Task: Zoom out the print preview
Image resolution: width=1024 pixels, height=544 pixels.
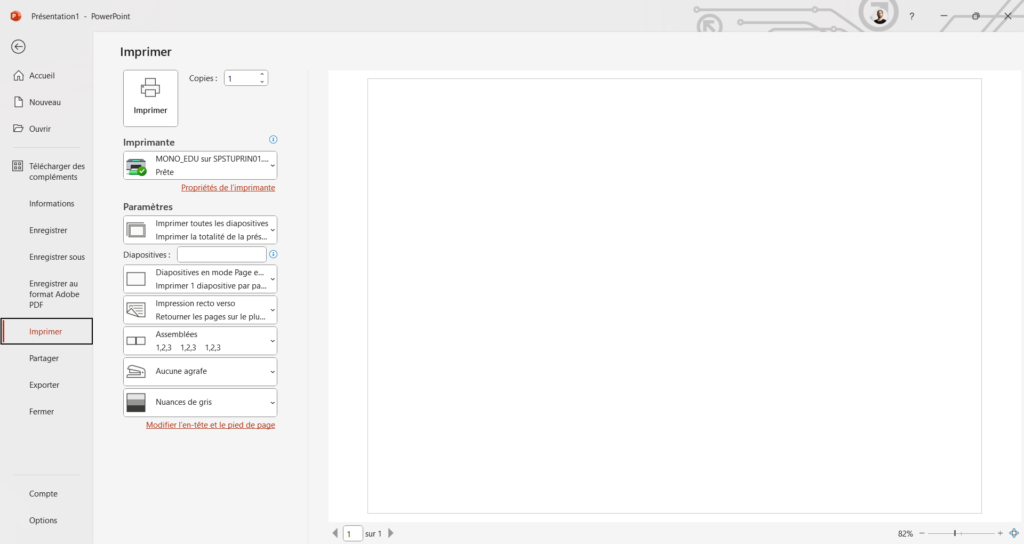Action: point(922,534)
